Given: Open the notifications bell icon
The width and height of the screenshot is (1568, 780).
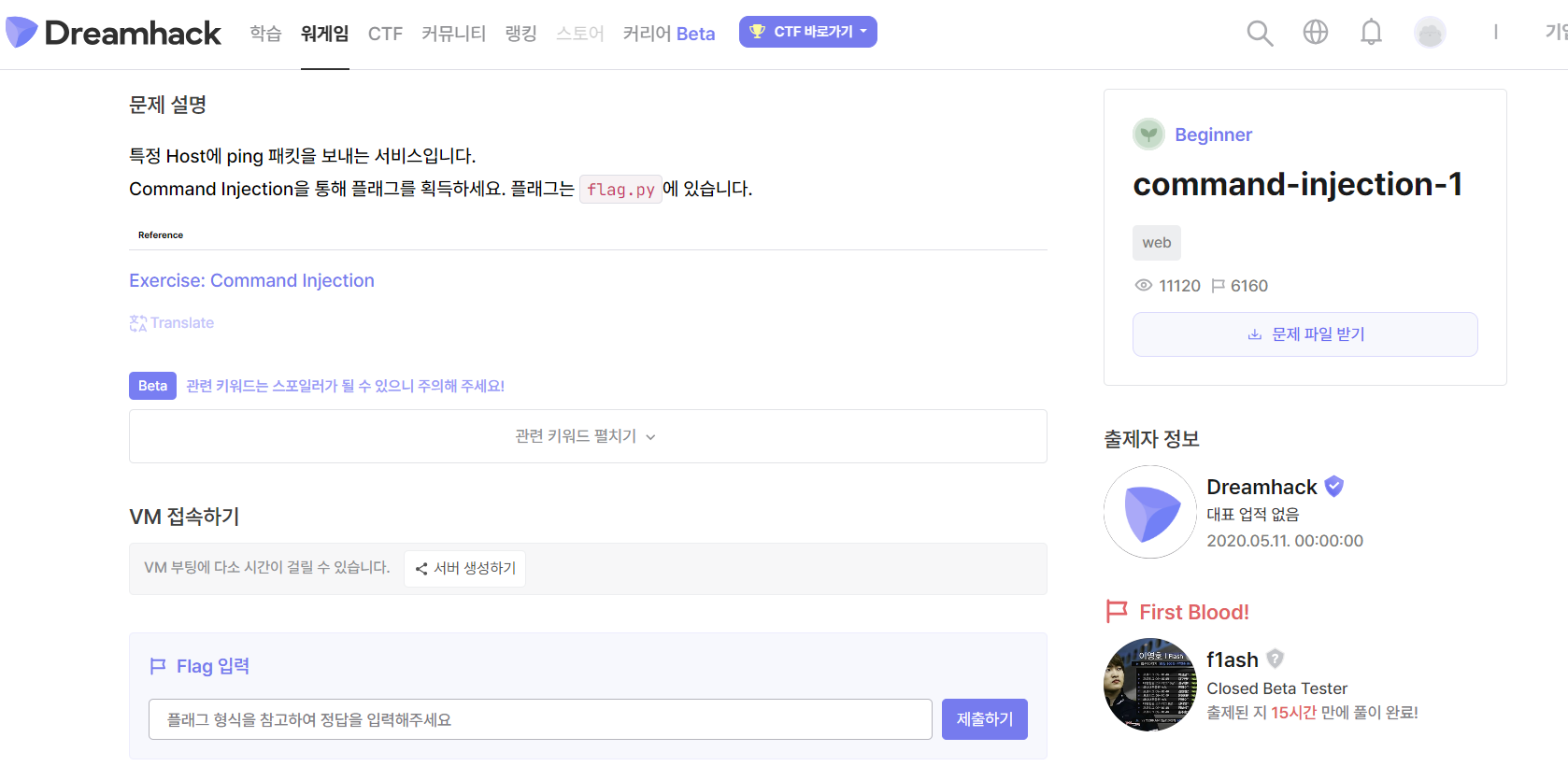Looking at the screenshot, I should coord(1371,31).
